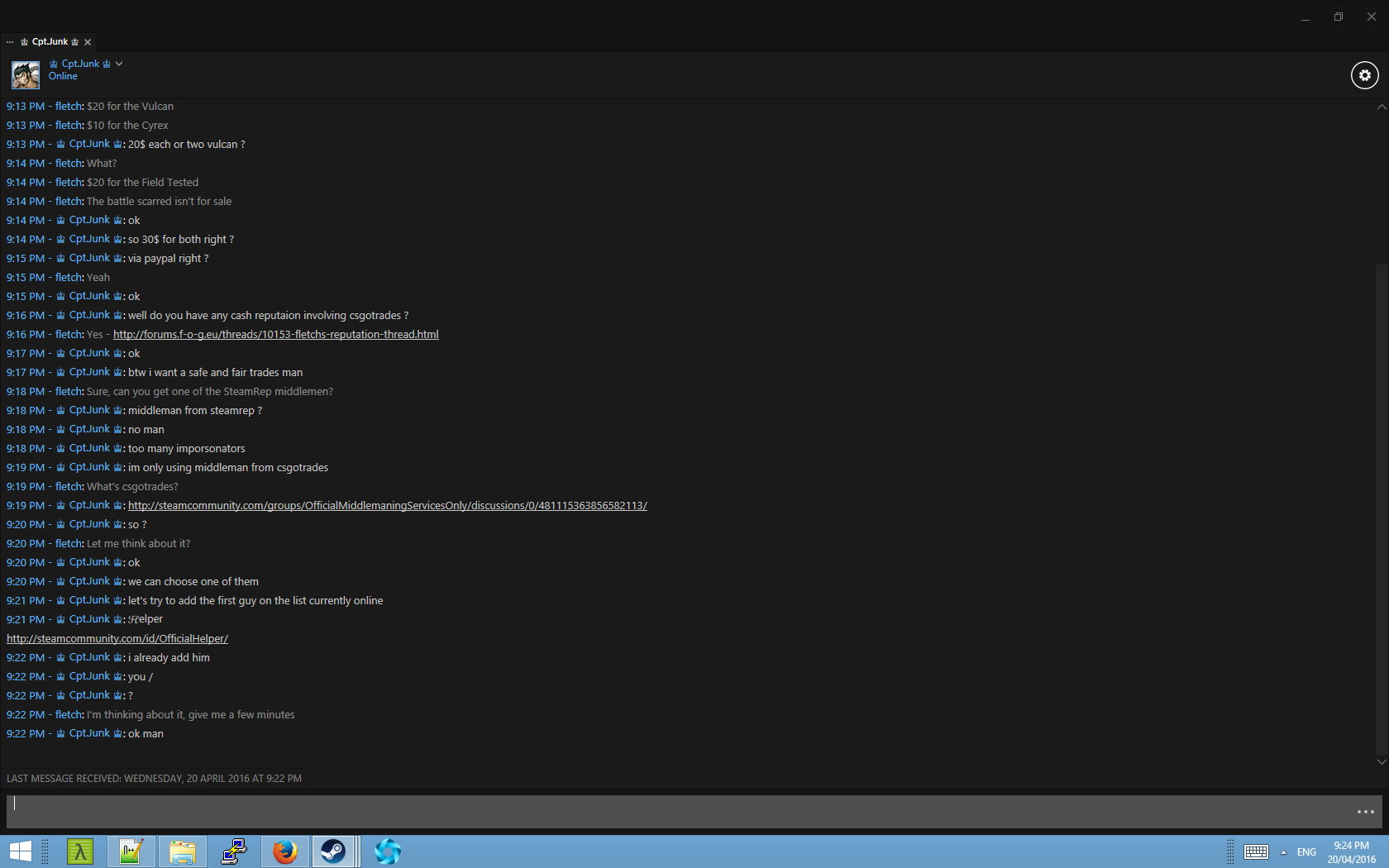Select the CptJunk chat tab
Image resolution: width=1389 pixels, height=868 pixels.
point(50,42)
